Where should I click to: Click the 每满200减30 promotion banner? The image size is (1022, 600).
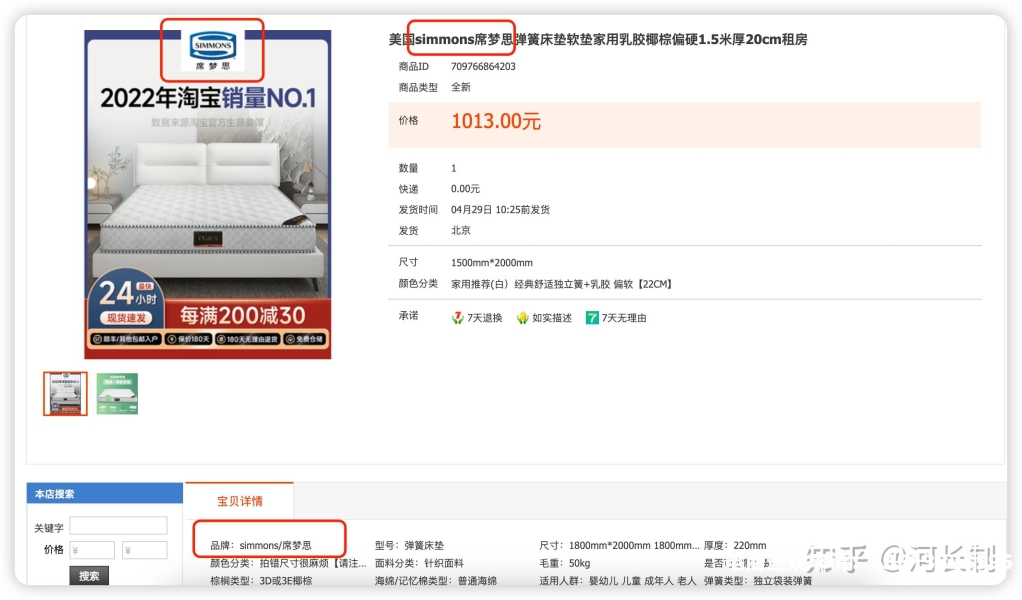tap(243, 315)
